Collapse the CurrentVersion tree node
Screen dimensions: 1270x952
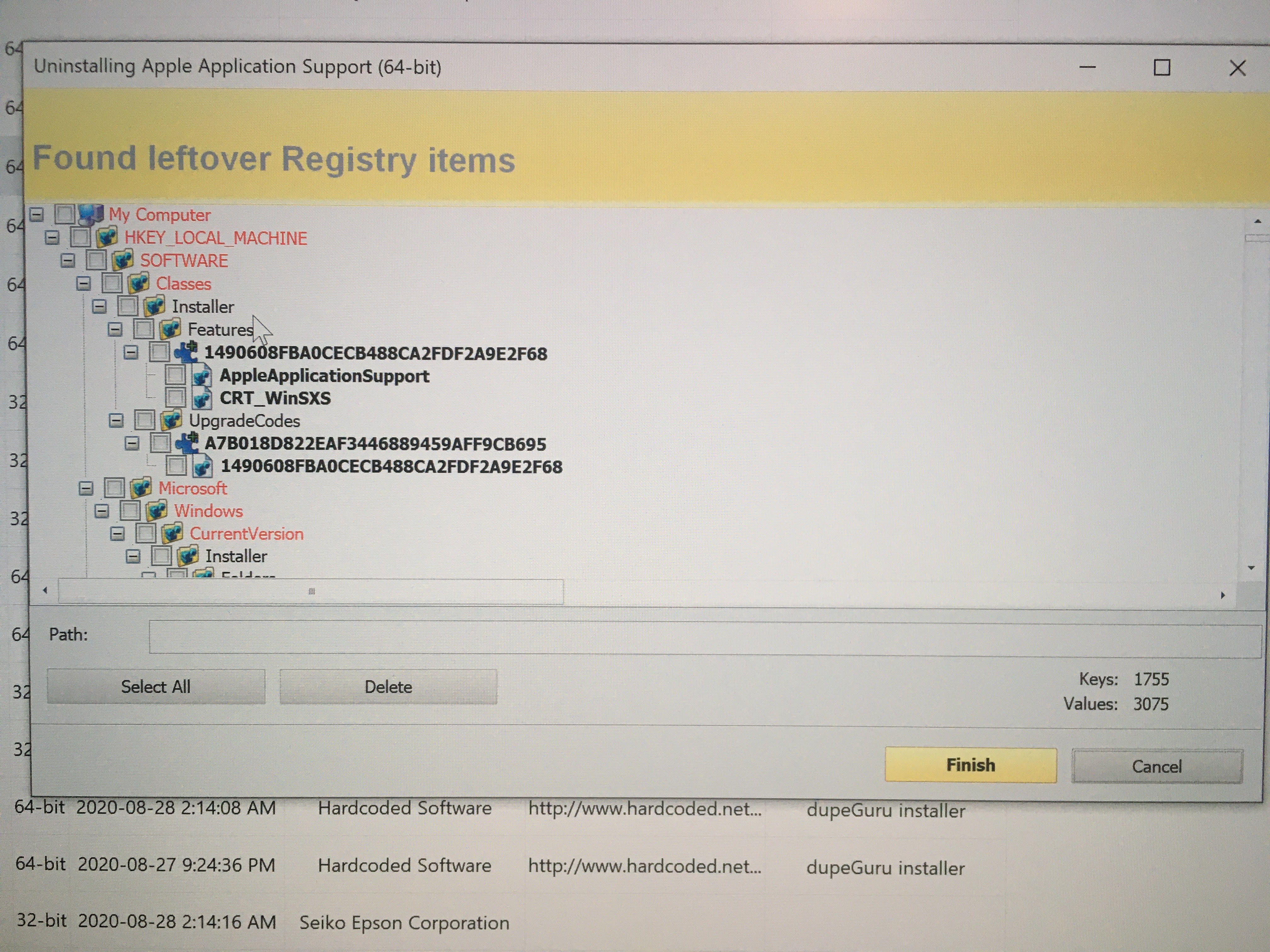click(x=117, y=534)
